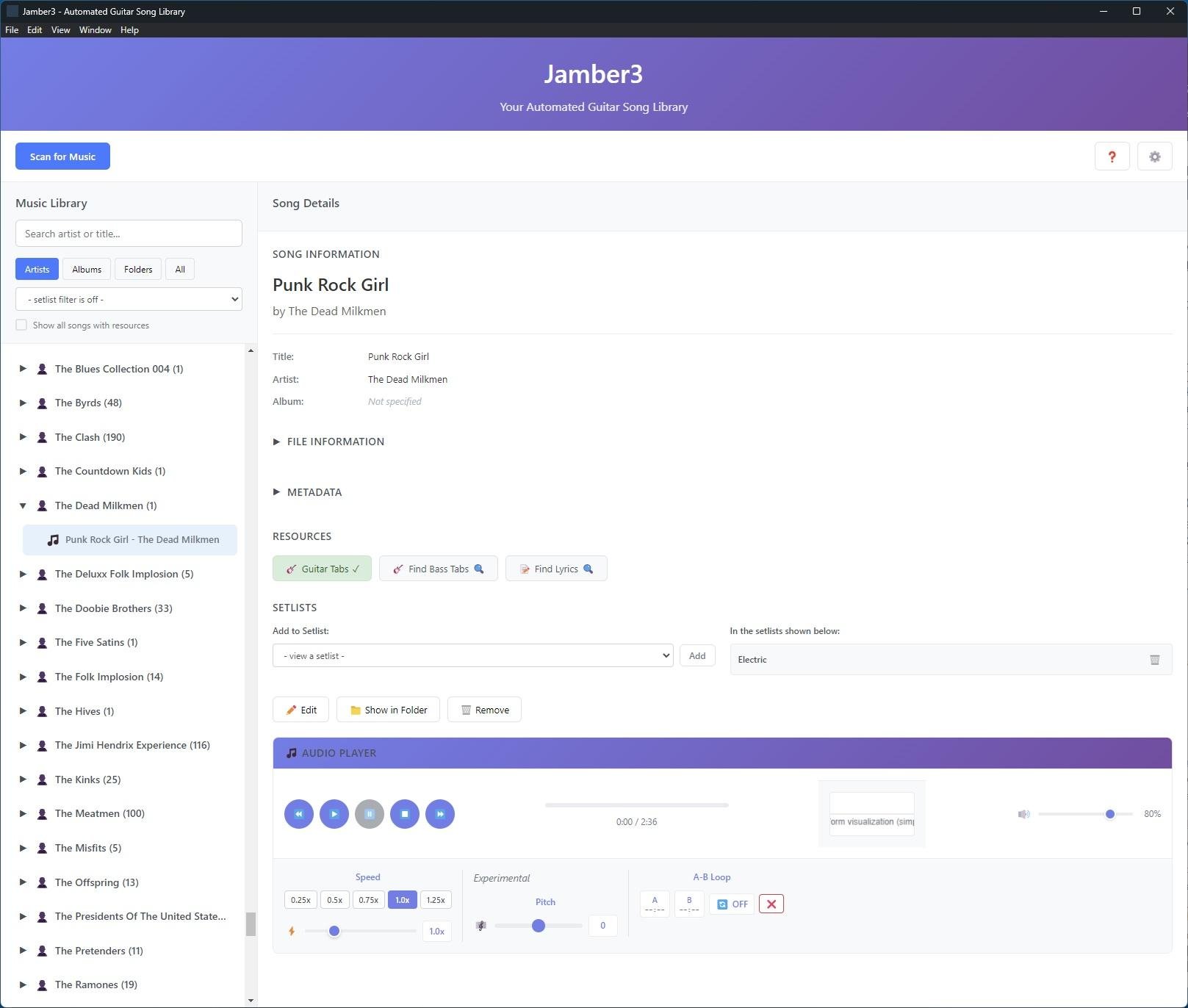
Task: Clear A-B loop with red X button
Action: [x=771, y=904]
